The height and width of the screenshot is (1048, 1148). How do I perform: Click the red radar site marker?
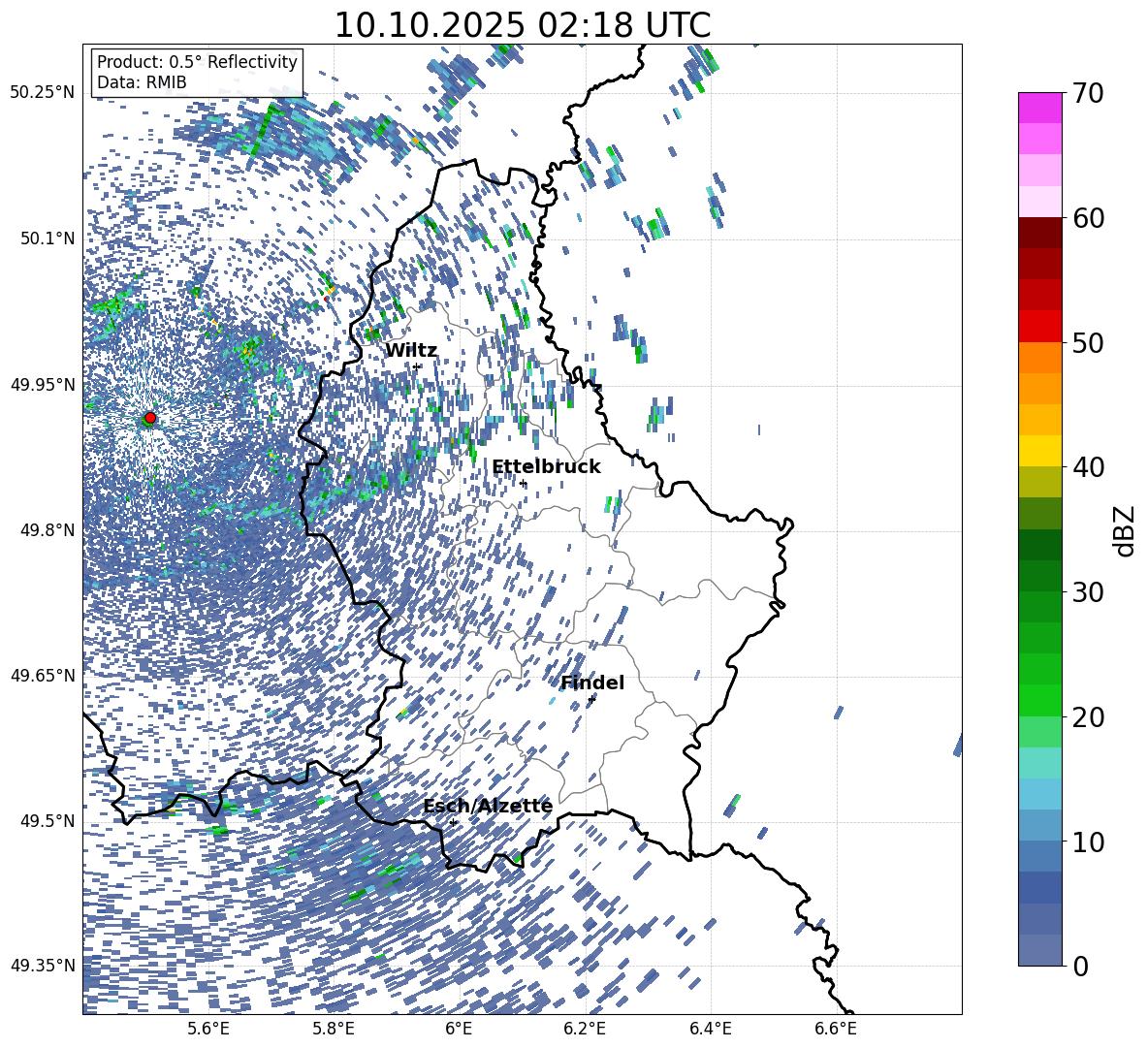click(150, 418)
